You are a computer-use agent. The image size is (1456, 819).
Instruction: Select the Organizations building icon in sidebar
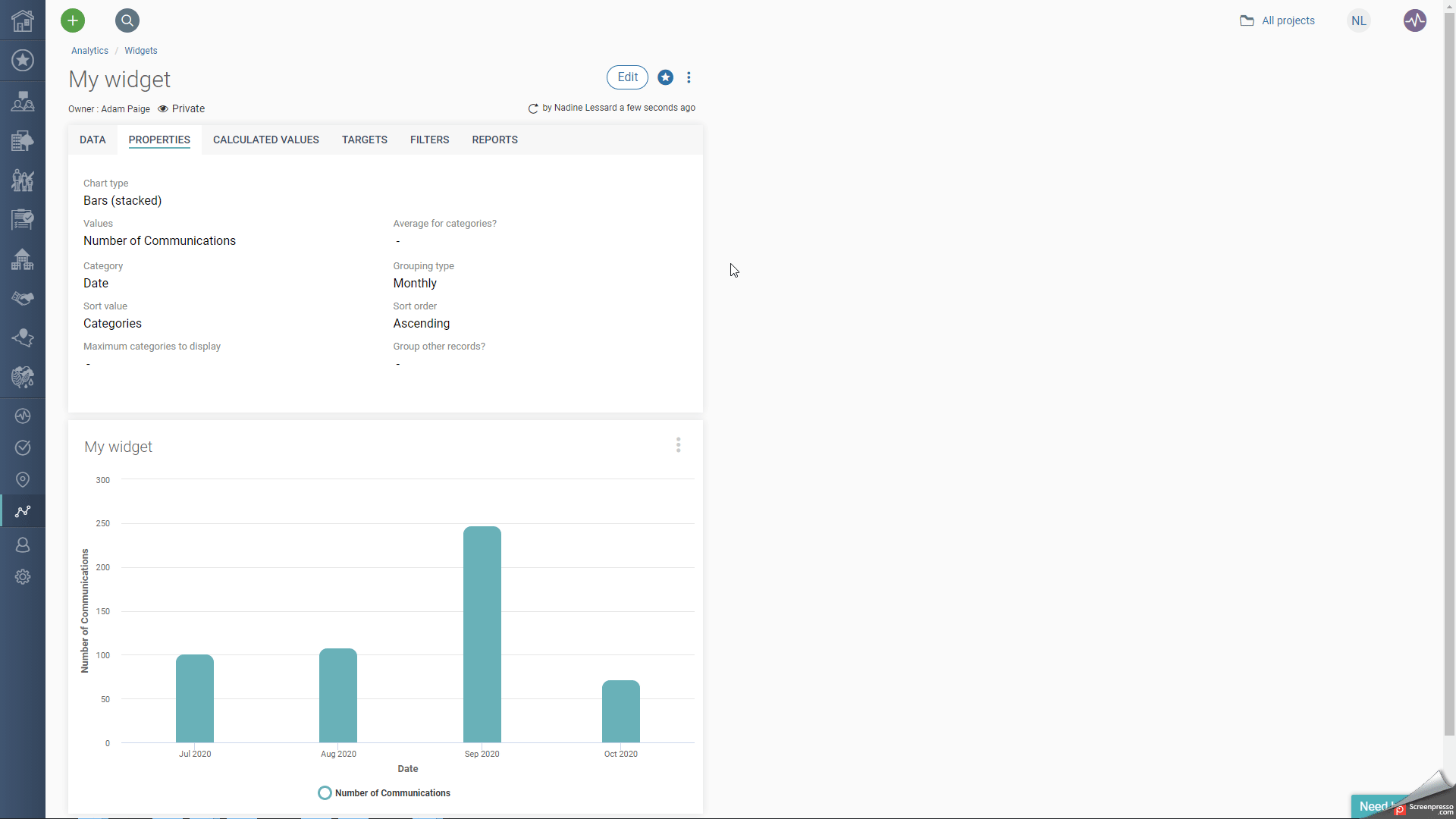[22, 140]
